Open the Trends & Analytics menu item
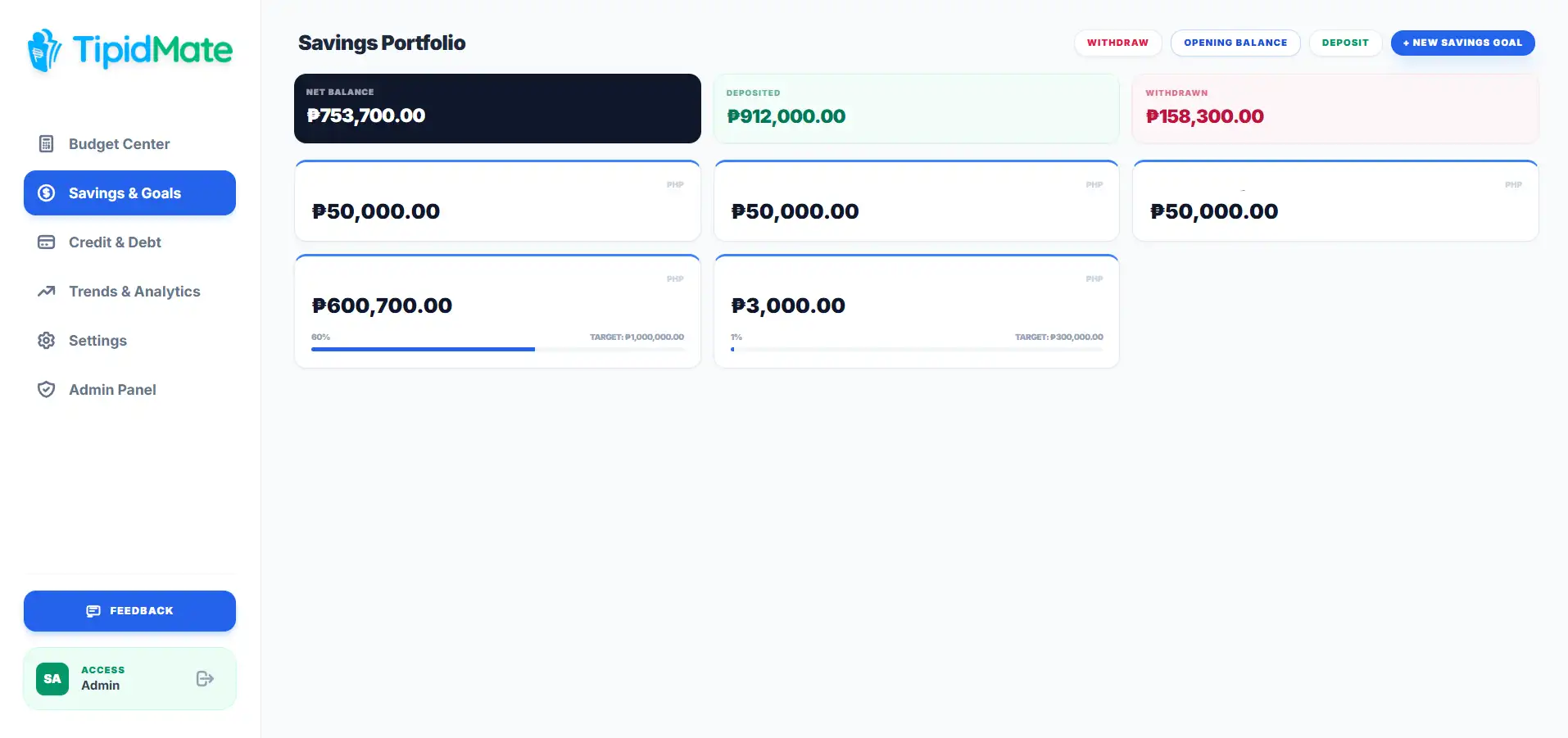The height and width of the screenshot is (738, 1568). click(x=129, y=292)
